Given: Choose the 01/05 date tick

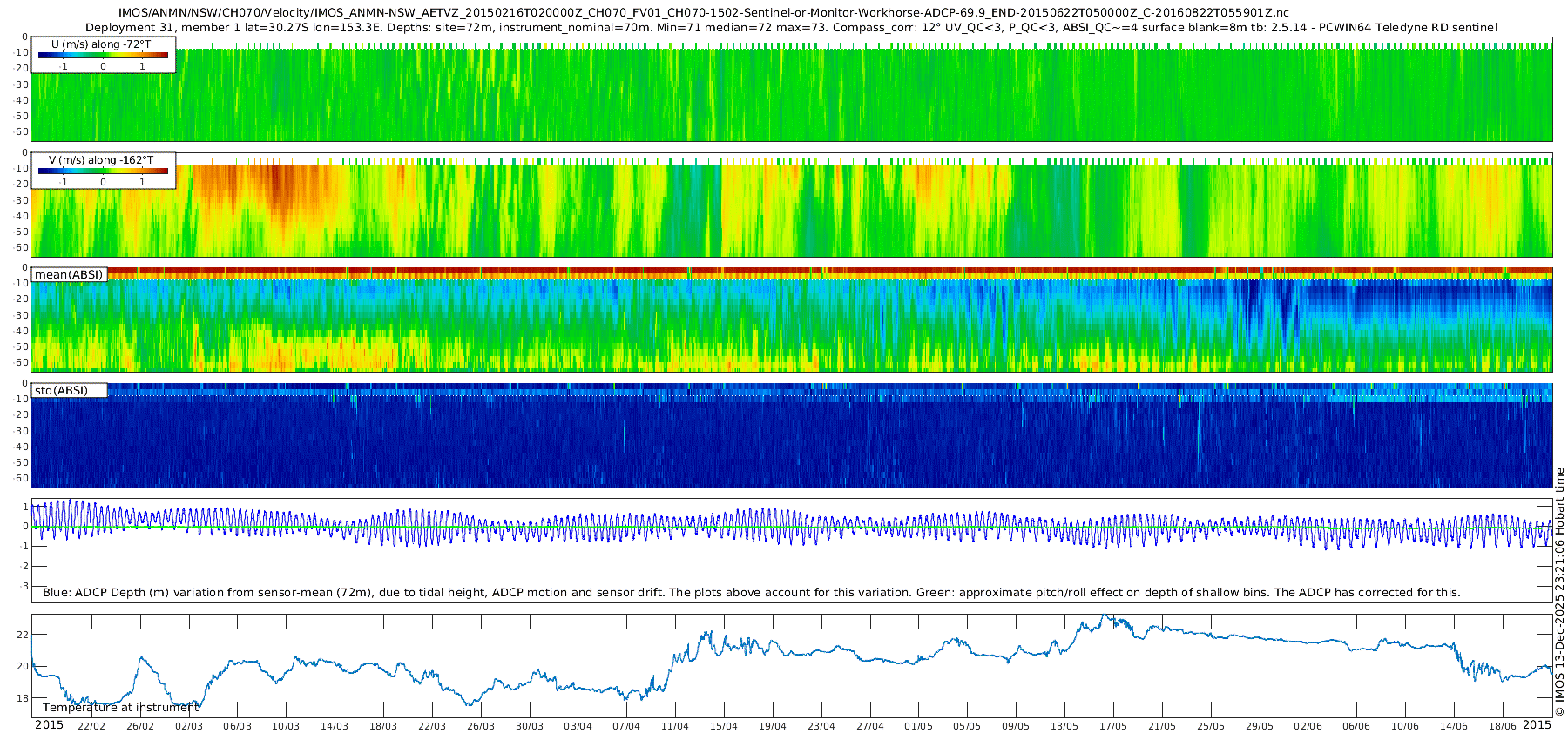Looking at the screenshot, I should [x=918, y=726].
